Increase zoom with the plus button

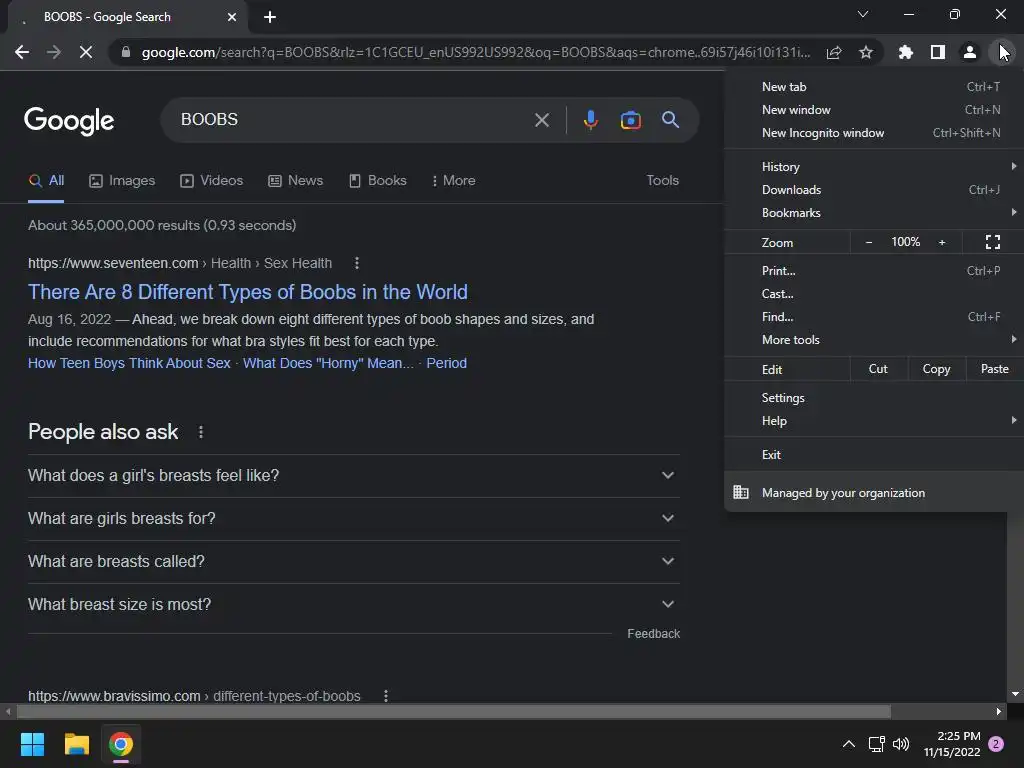[x=942, y=242]
